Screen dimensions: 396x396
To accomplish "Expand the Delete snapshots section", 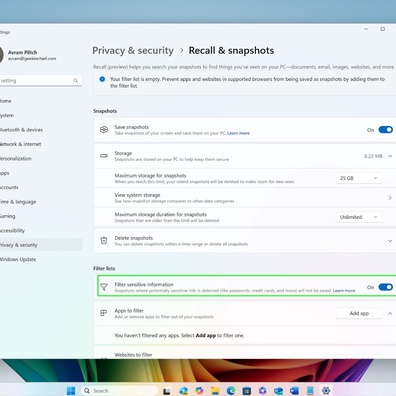I will coord(390,241).
